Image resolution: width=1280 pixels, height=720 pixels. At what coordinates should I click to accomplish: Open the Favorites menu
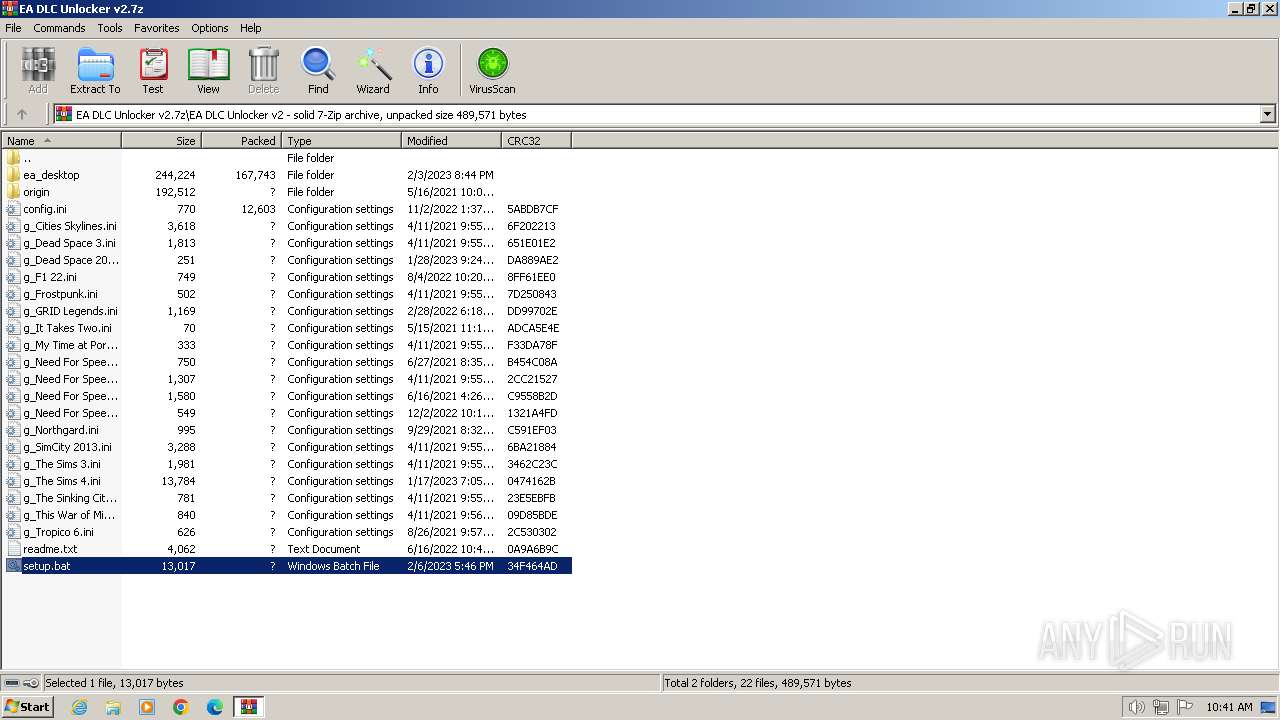pyautogui.click(x=157, y=28)
